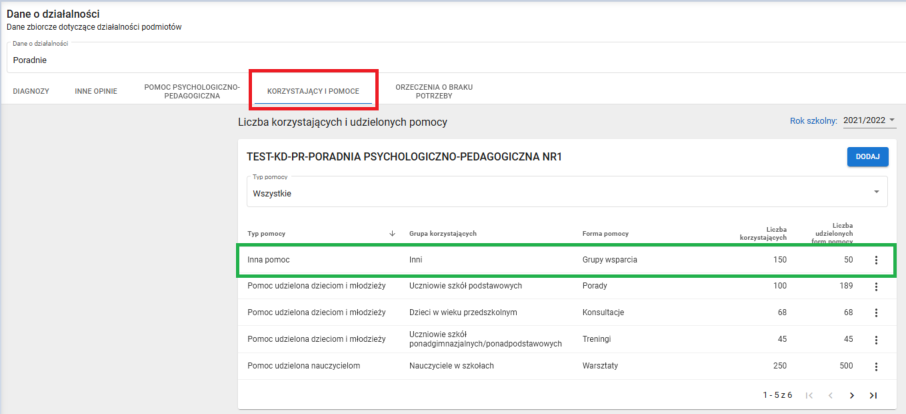The image size is (906, 414).
Task: Open the Orzeczenia o braku potrzeby tab
Action: coord(433,91)
